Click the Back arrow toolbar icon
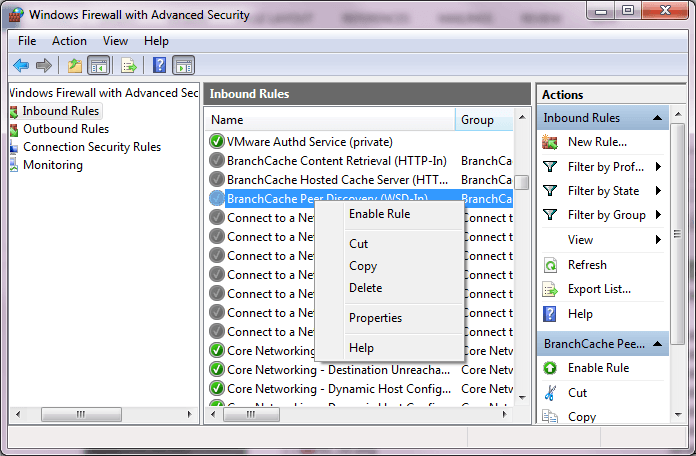Screen dimensions: 696x456 point(21,66)
